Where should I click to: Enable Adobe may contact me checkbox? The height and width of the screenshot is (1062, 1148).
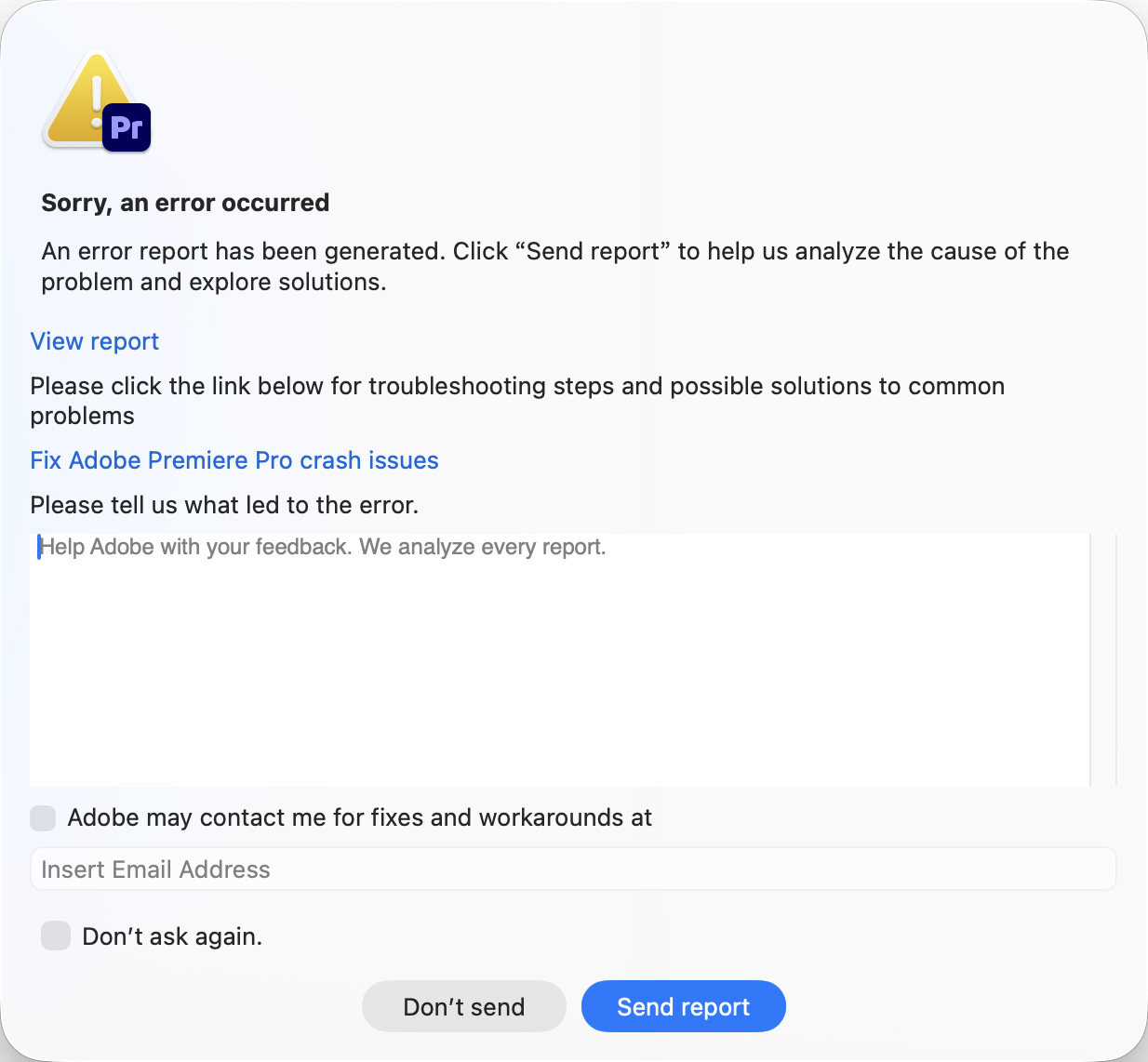pos(43,818)
